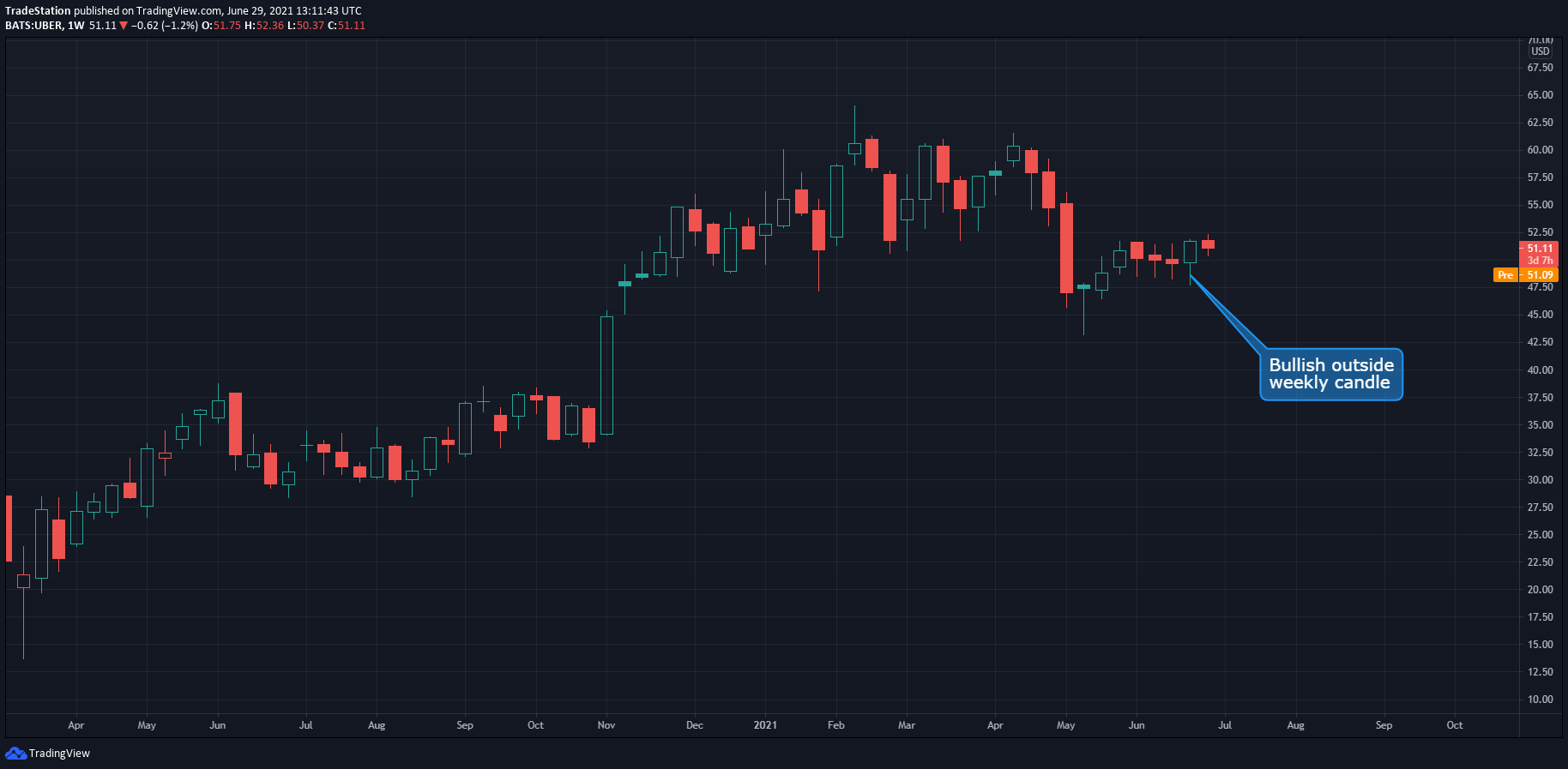The image size is (1568, 769).
Task: Click the TradingView logo icon
Action: (15, 754)
